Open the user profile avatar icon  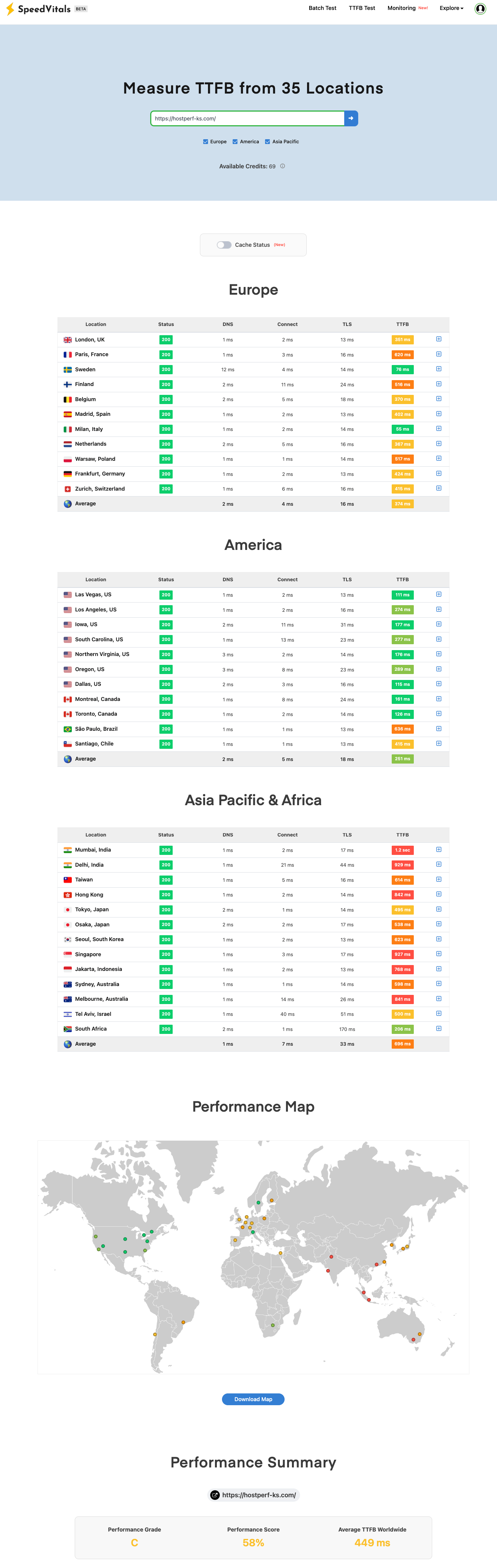[480, 8]
